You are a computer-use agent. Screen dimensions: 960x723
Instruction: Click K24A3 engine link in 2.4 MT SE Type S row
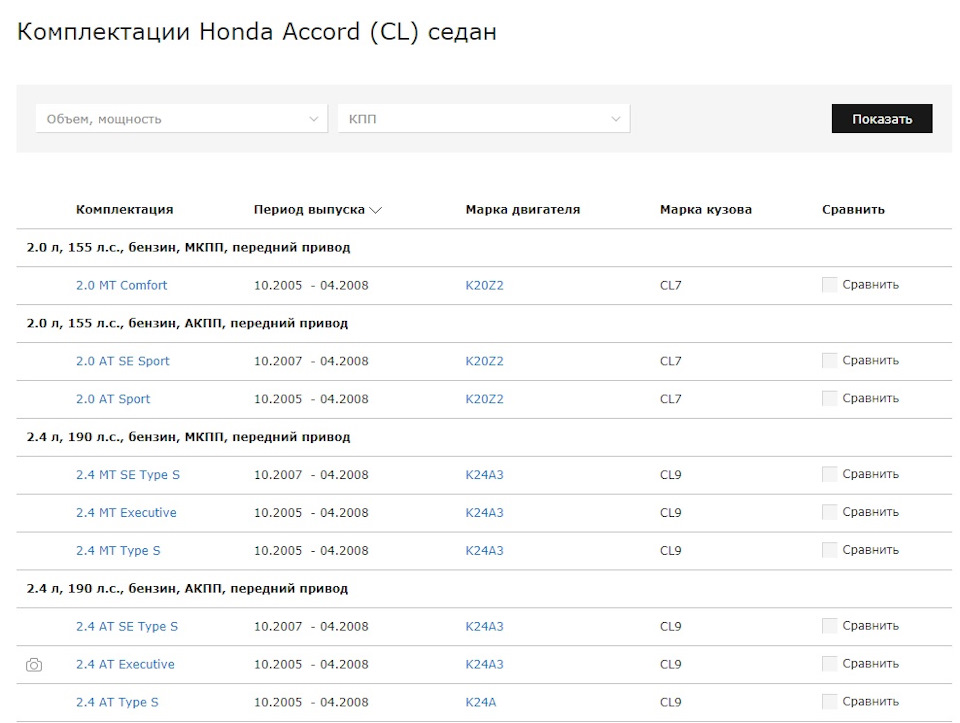click(484, 475)
